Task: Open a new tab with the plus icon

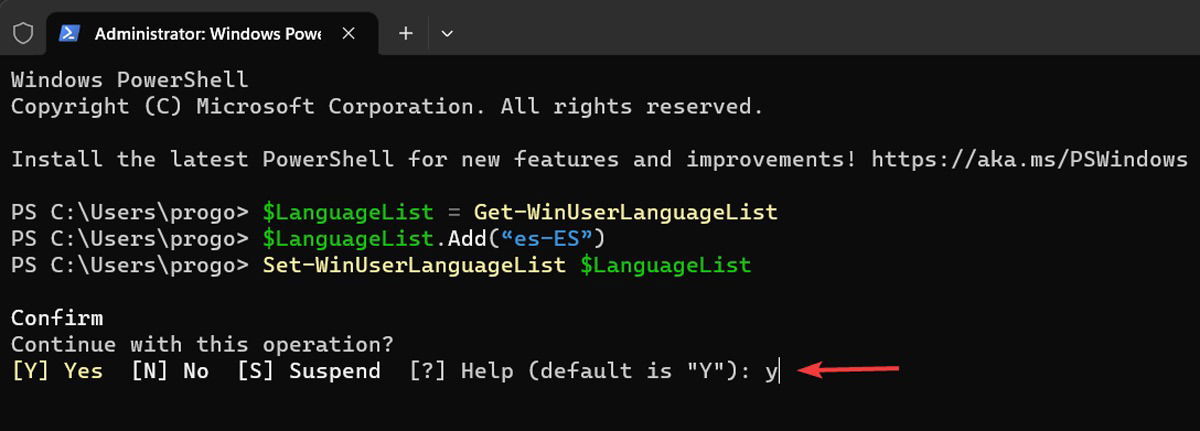Action: click(x=405, y=33)
